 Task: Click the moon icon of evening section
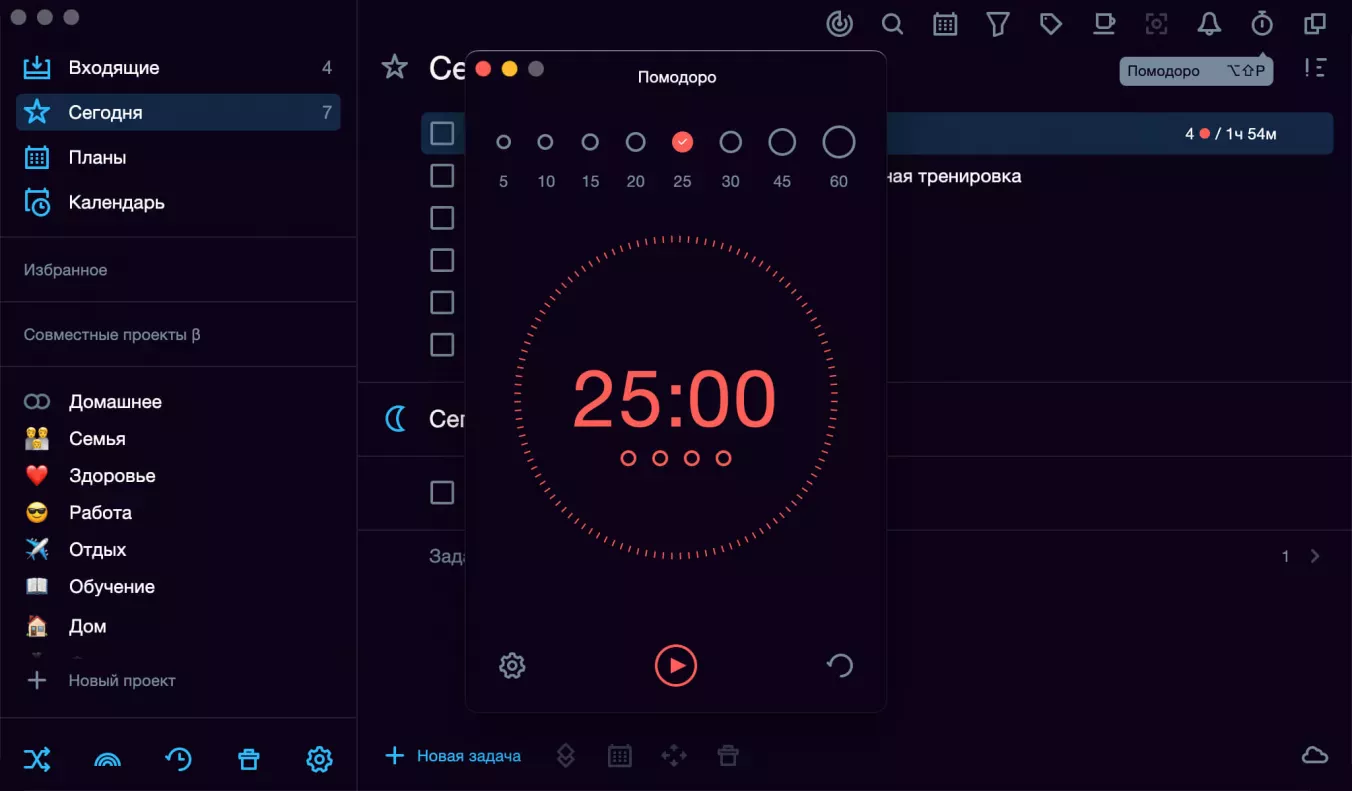(396, 418)
